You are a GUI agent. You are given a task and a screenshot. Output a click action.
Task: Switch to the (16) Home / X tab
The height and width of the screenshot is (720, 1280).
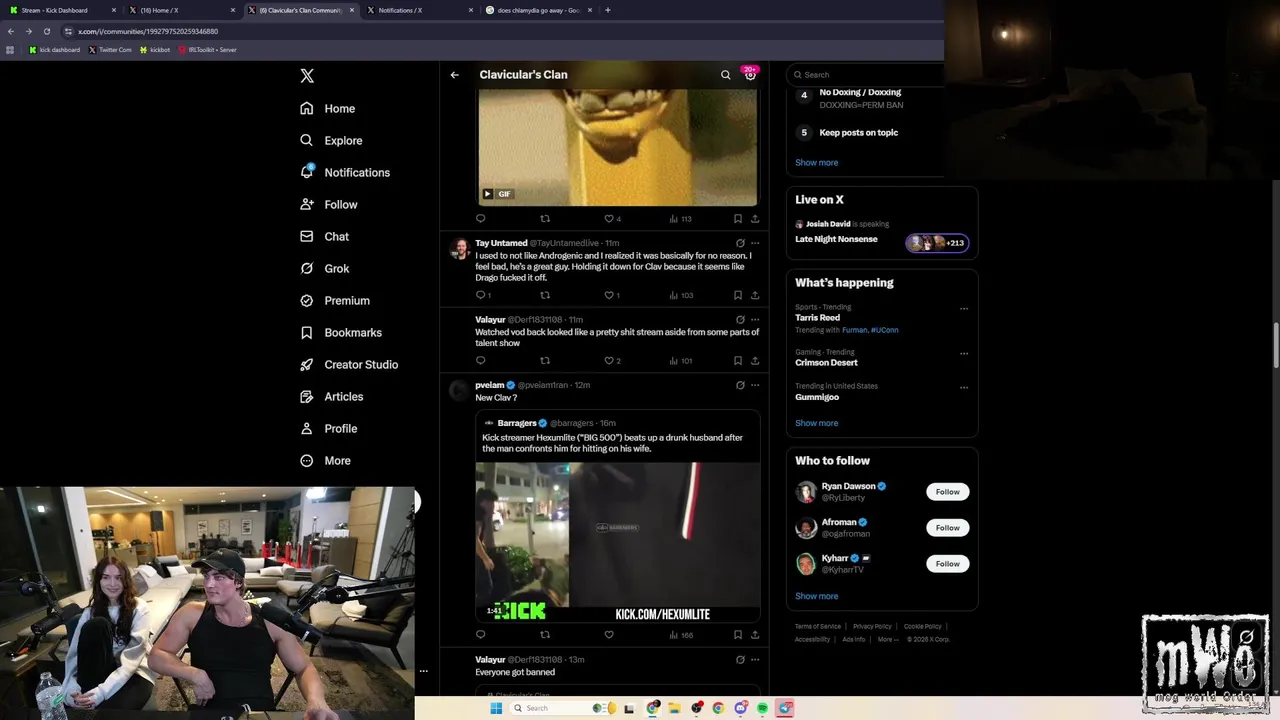point(182,10)
